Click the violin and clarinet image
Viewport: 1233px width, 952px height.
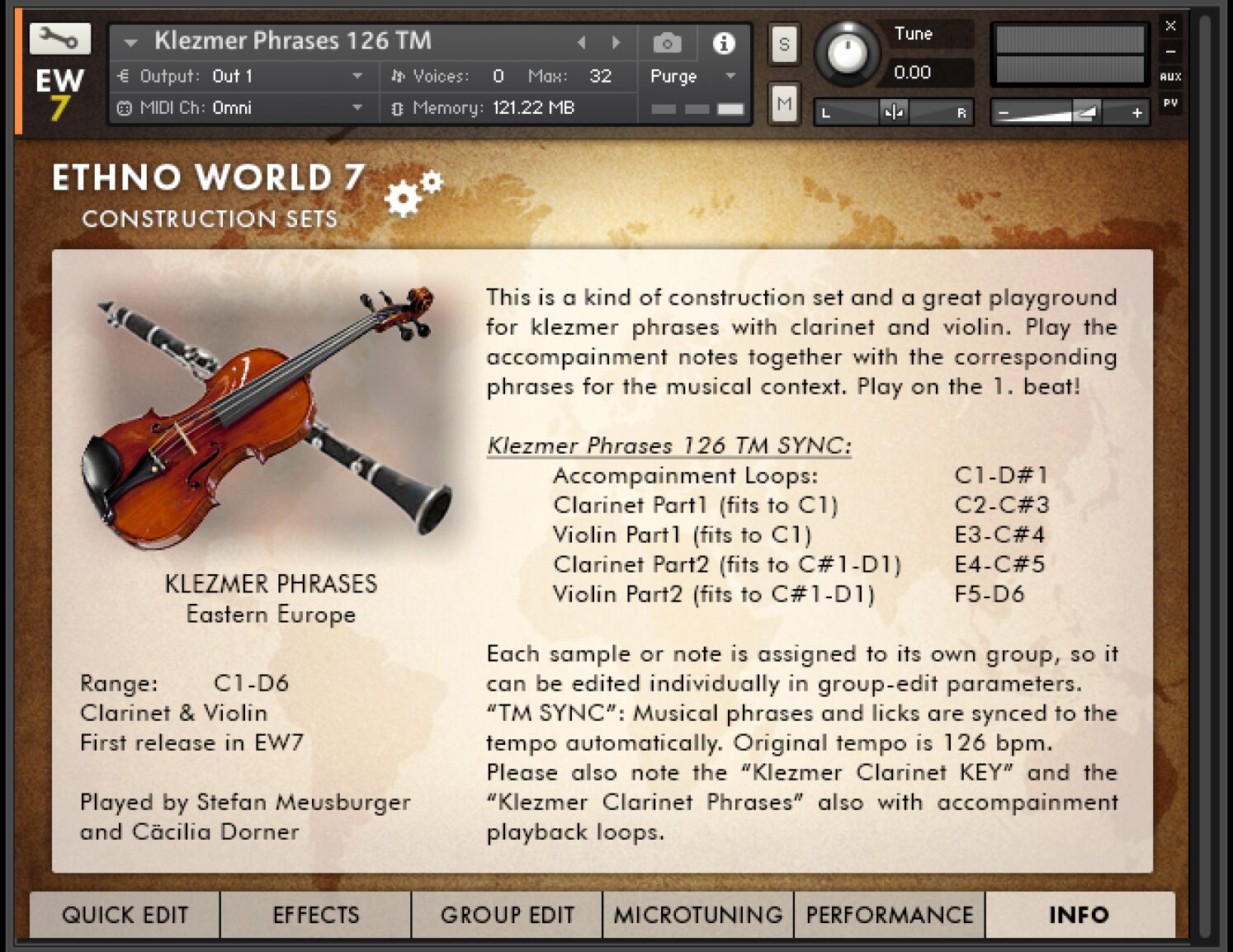click(266, 417)
